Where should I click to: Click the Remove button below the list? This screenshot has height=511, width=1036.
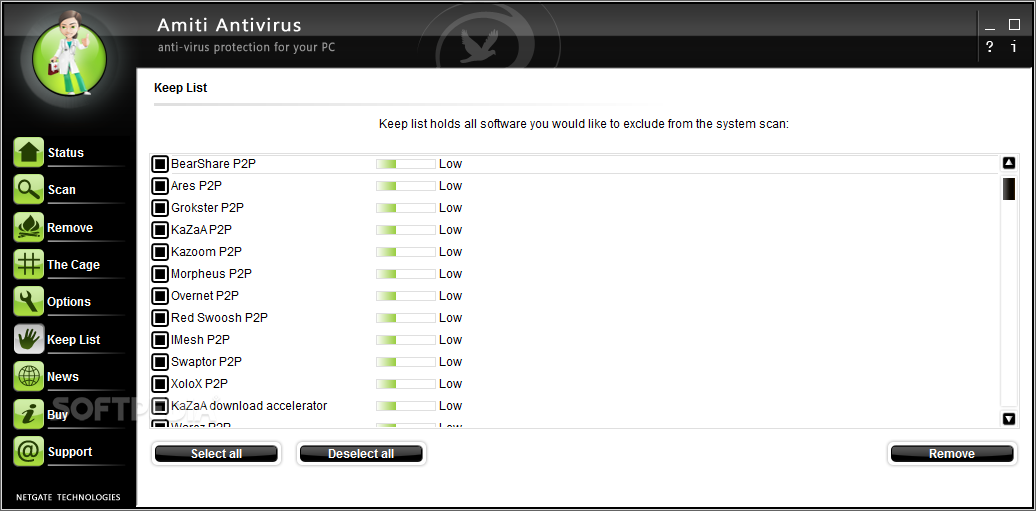coord(951,453)
